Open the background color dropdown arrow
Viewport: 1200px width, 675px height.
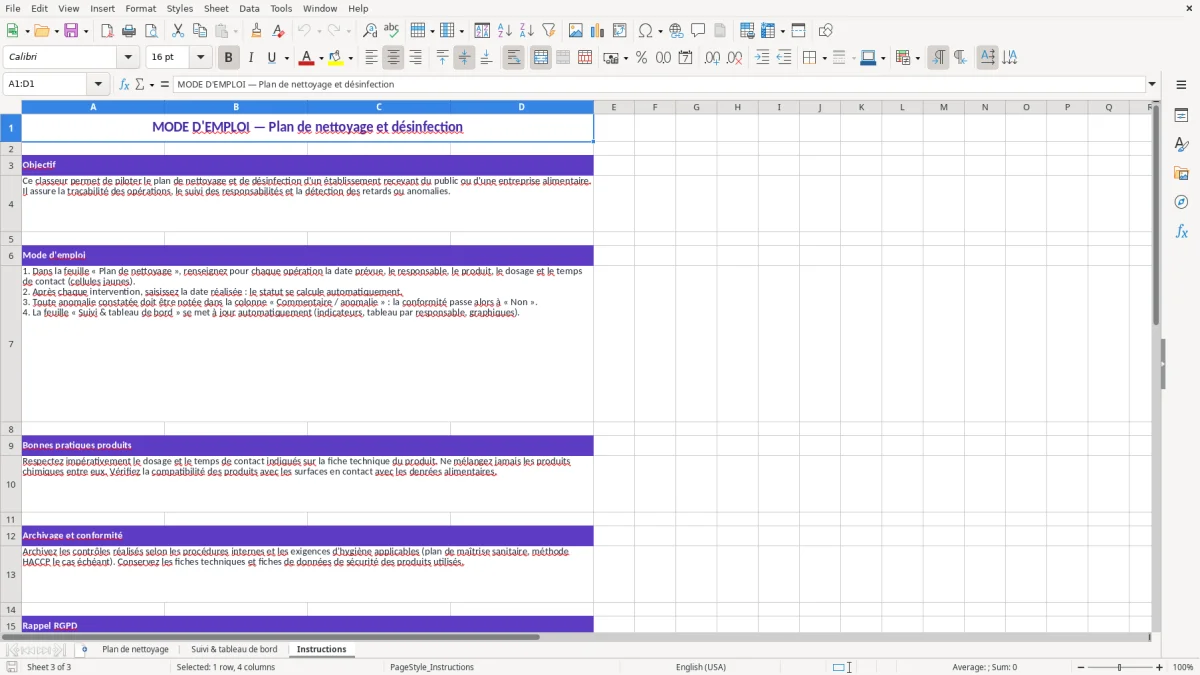(350, 58)
